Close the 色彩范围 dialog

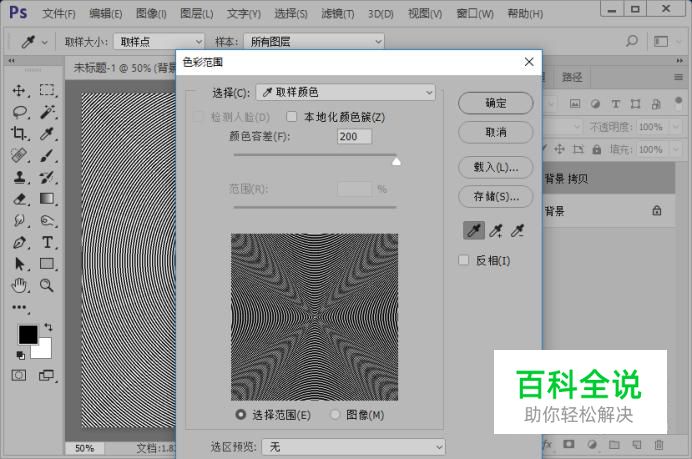point(529,62)
